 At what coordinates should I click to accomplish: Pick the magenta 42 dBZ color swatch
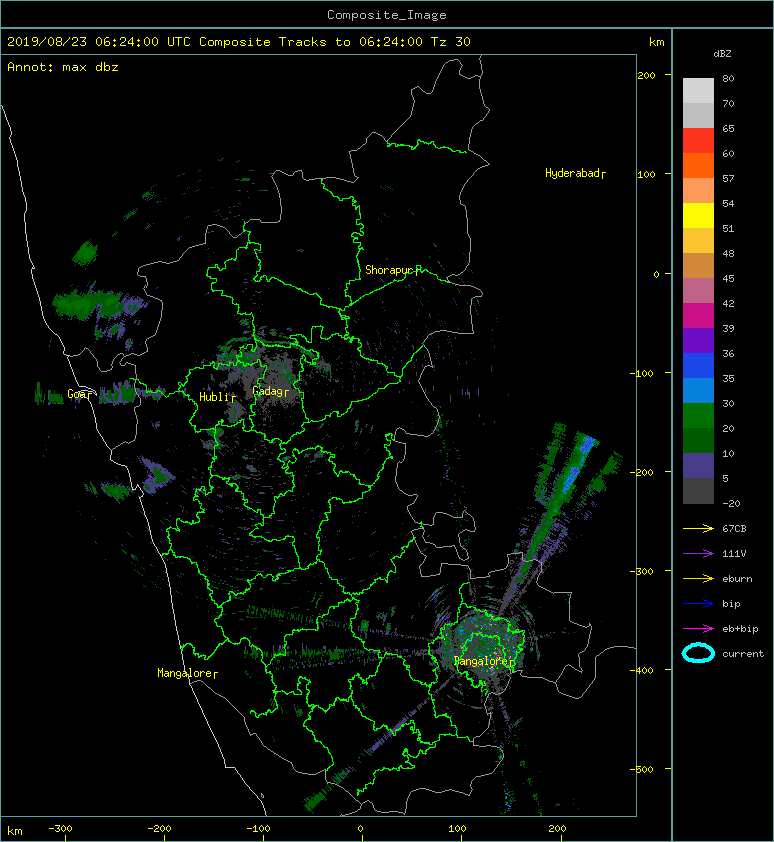(x=698, y=316)
